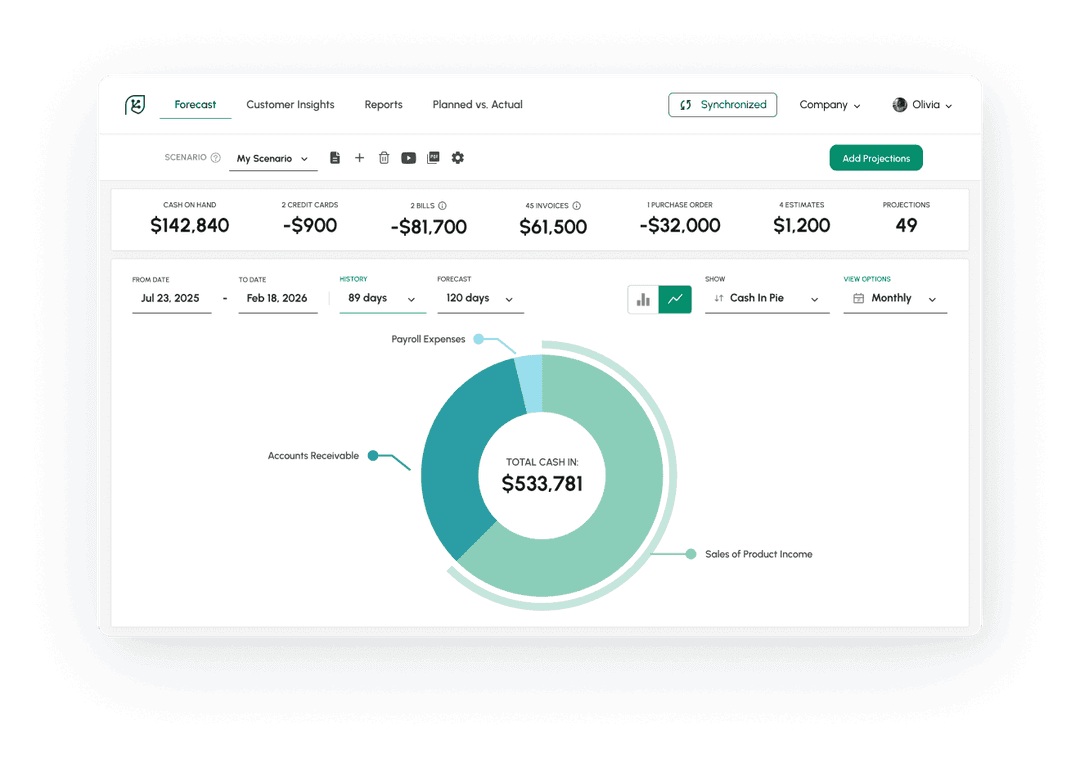Image resolution: width=1080 pixels, height=758 pixels.
Task: Add a new scenario with plus icon
Action: (x=360, y=158)
